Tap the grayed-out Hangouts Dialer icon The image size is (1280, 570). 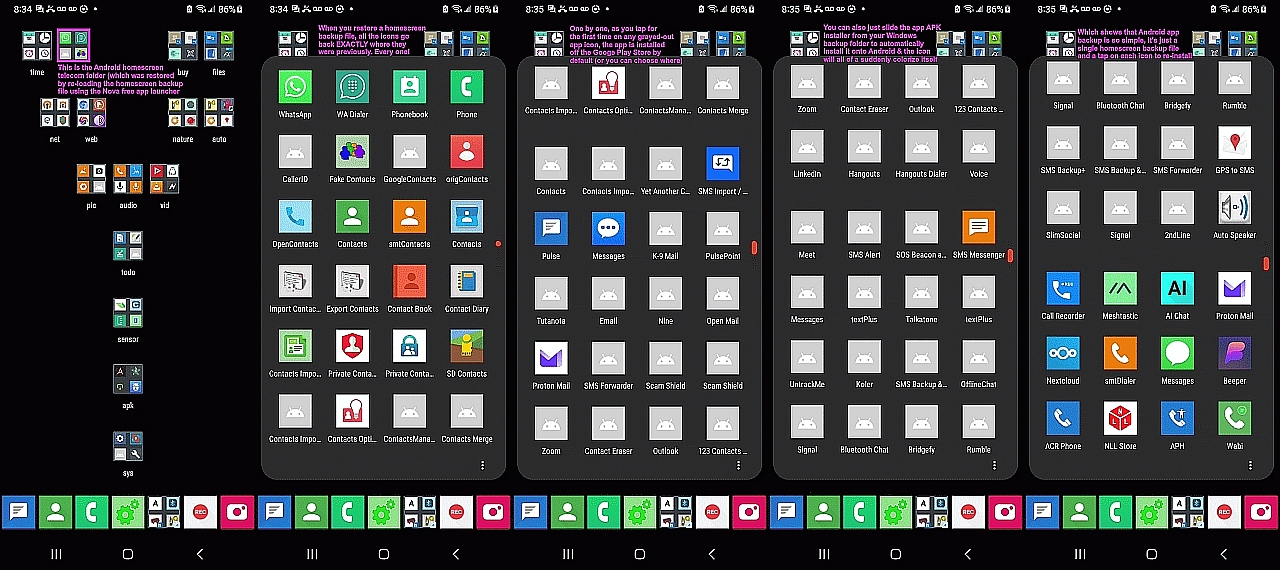(922, 147)
